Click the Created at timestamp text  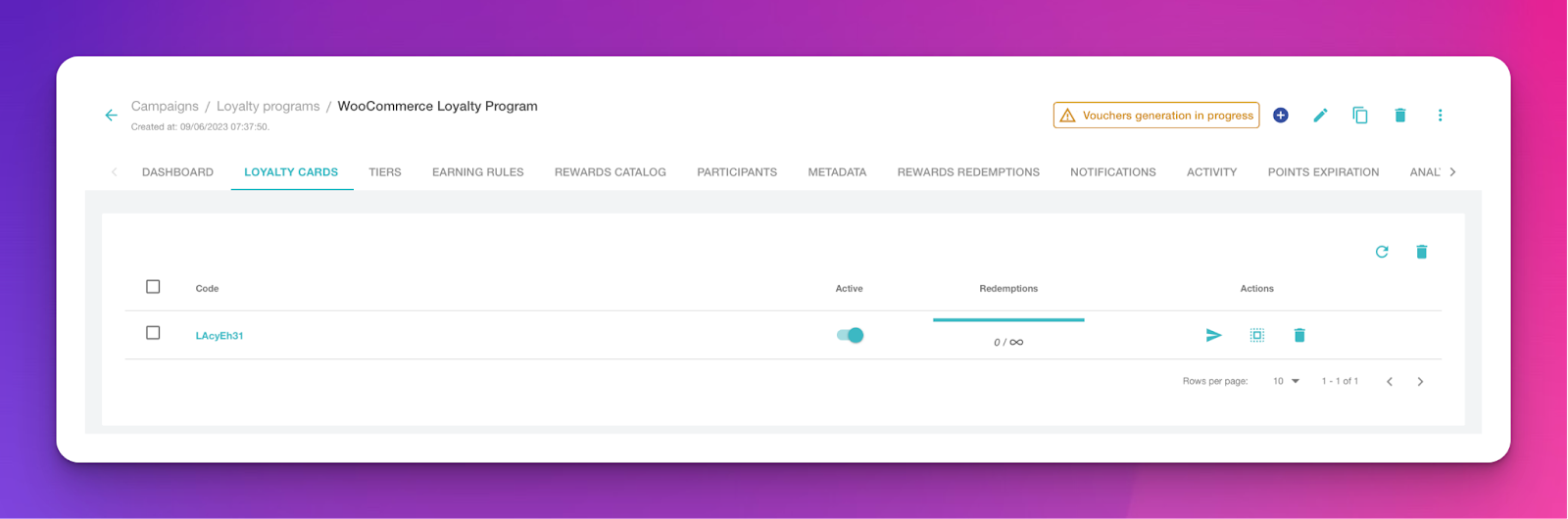(200, 127)
